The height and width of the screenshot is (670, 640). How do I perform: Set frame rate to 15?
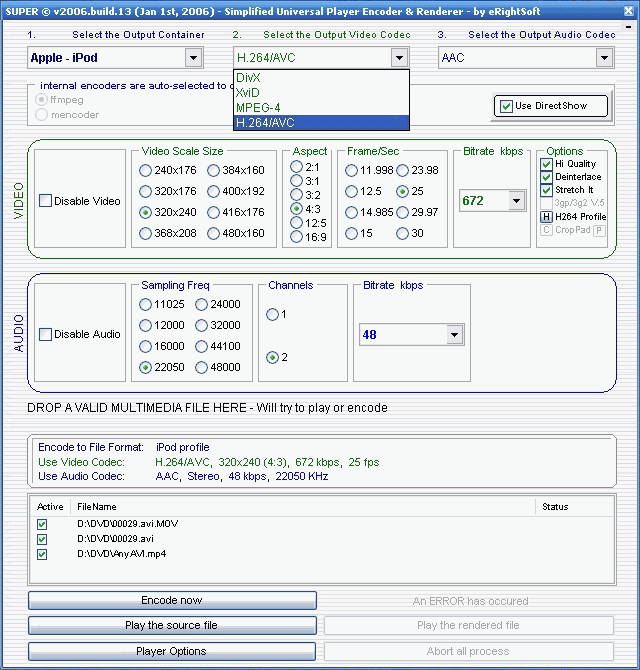pyautogui.click(x=351, y=234)
